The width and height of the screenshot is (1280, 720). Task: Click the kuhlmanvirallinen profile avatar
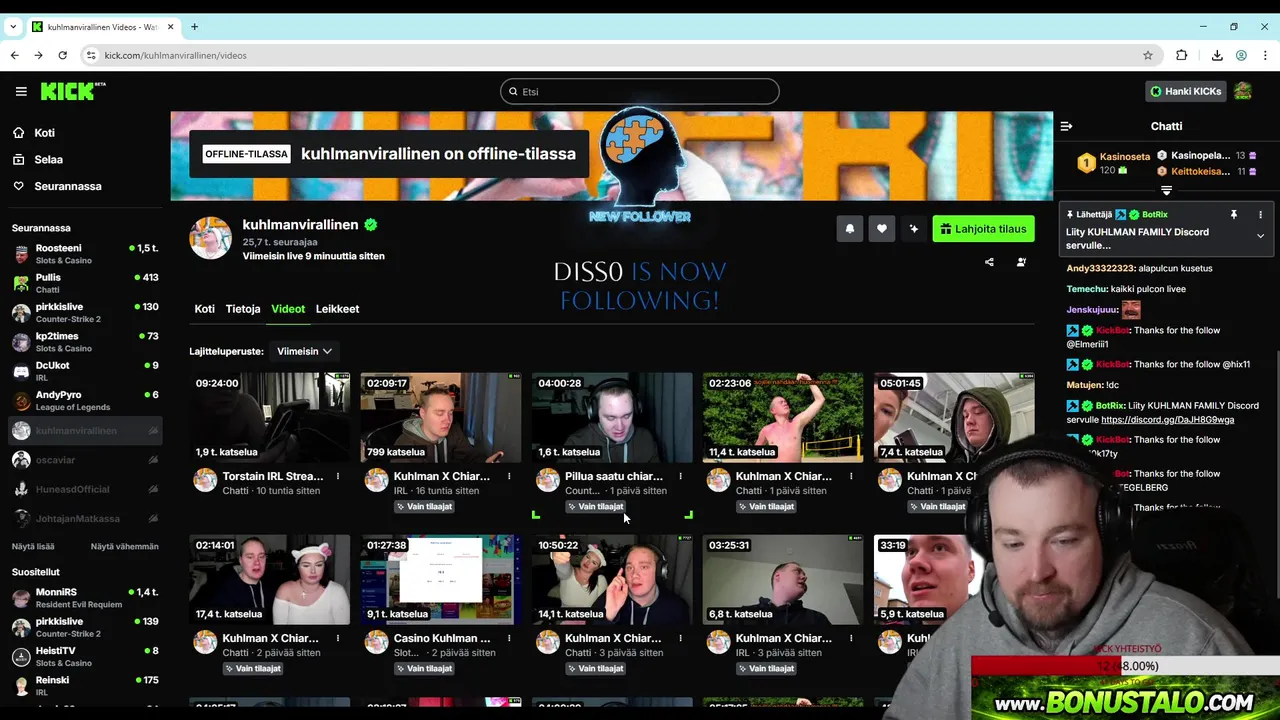[211, 238]
